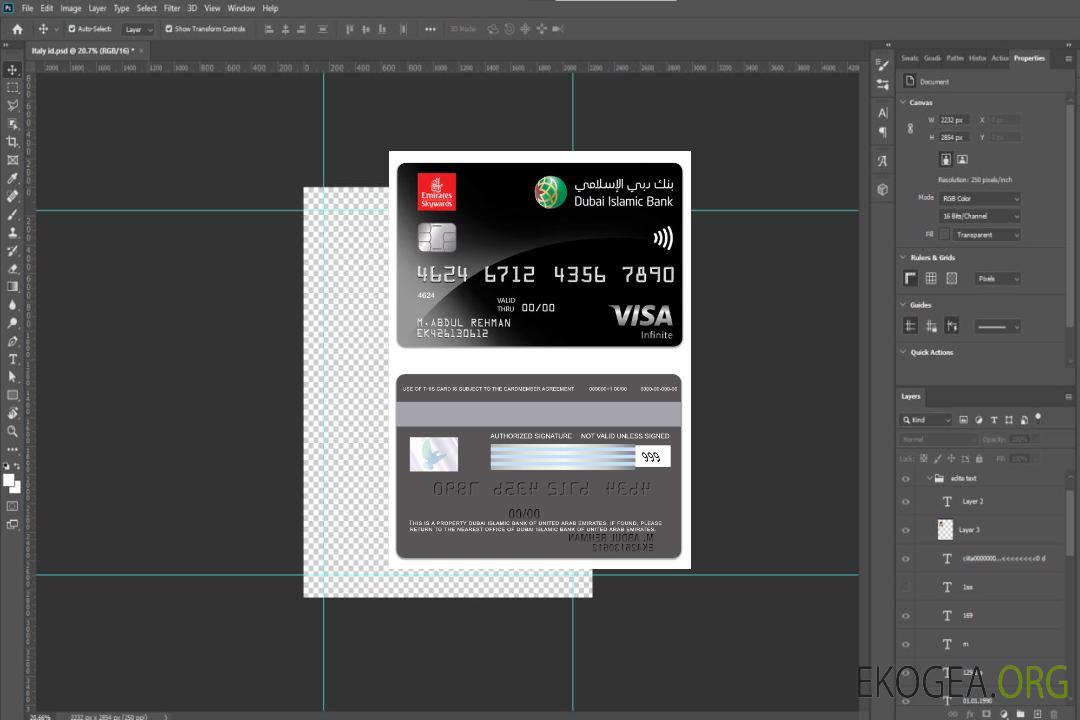Select the Gradient tool

click(12, 287)
